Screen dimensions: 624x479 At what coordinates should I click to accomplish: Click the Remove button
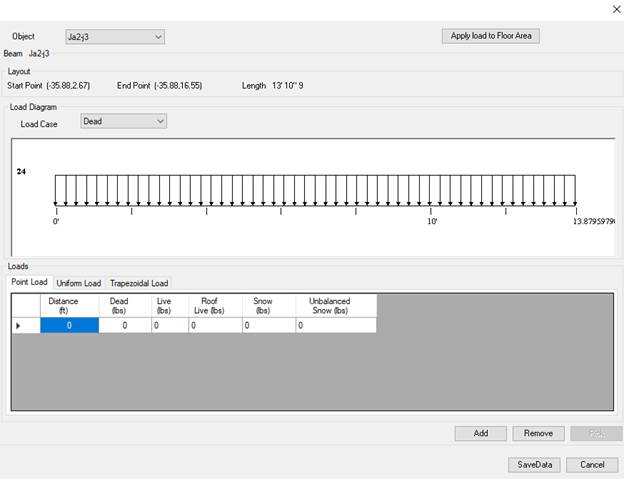[x=538, y=433]
